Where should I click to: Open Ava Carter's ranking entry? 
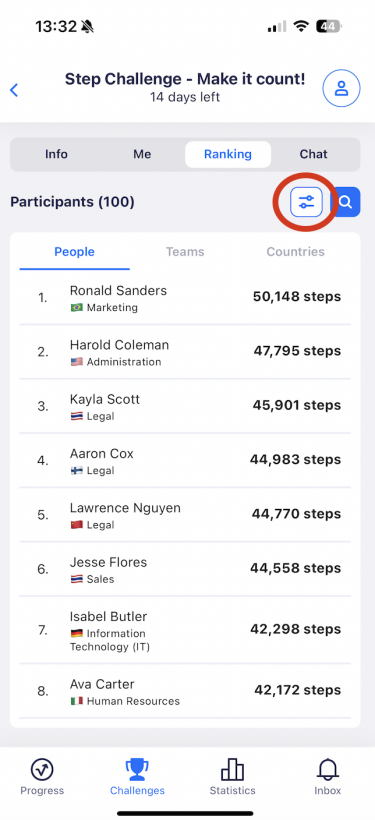click(x=185, y=691)
